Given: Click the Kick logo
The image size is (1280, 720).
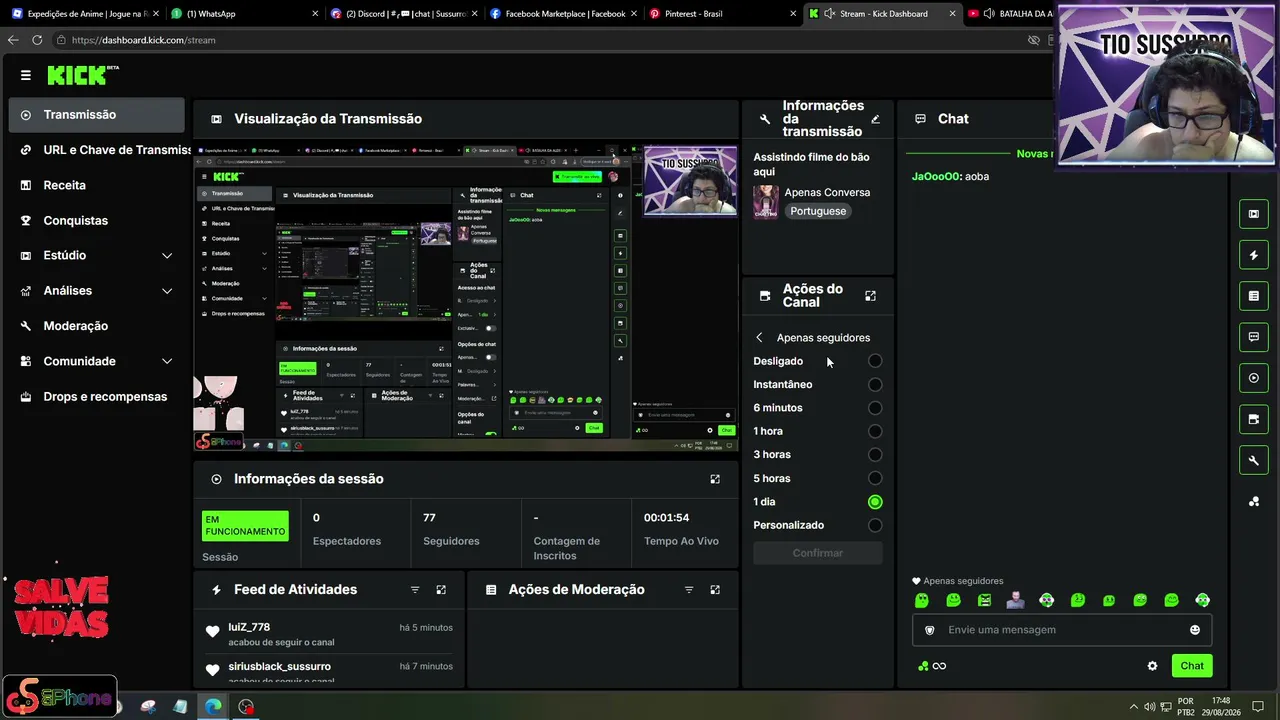Looking at the screenshot, I should [x=82, y=75].
